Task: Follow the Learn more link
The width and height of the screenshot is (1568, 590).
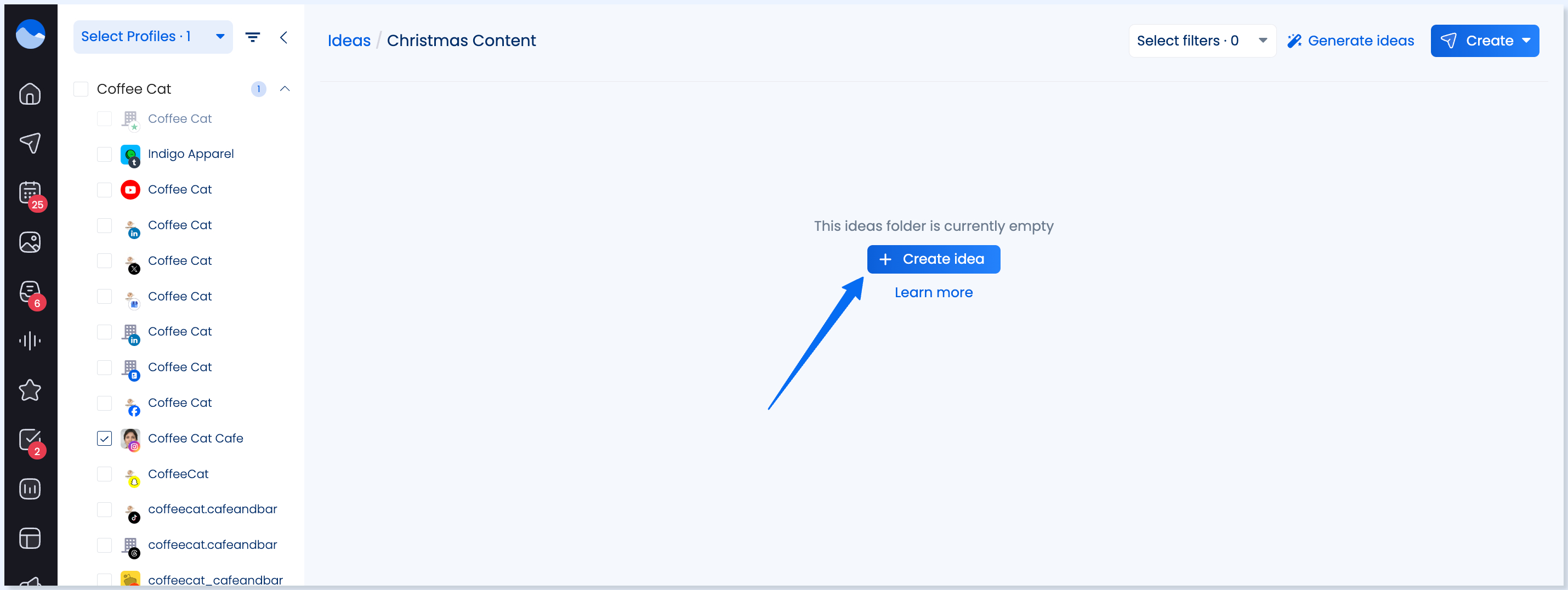Action: pos(933,293)
